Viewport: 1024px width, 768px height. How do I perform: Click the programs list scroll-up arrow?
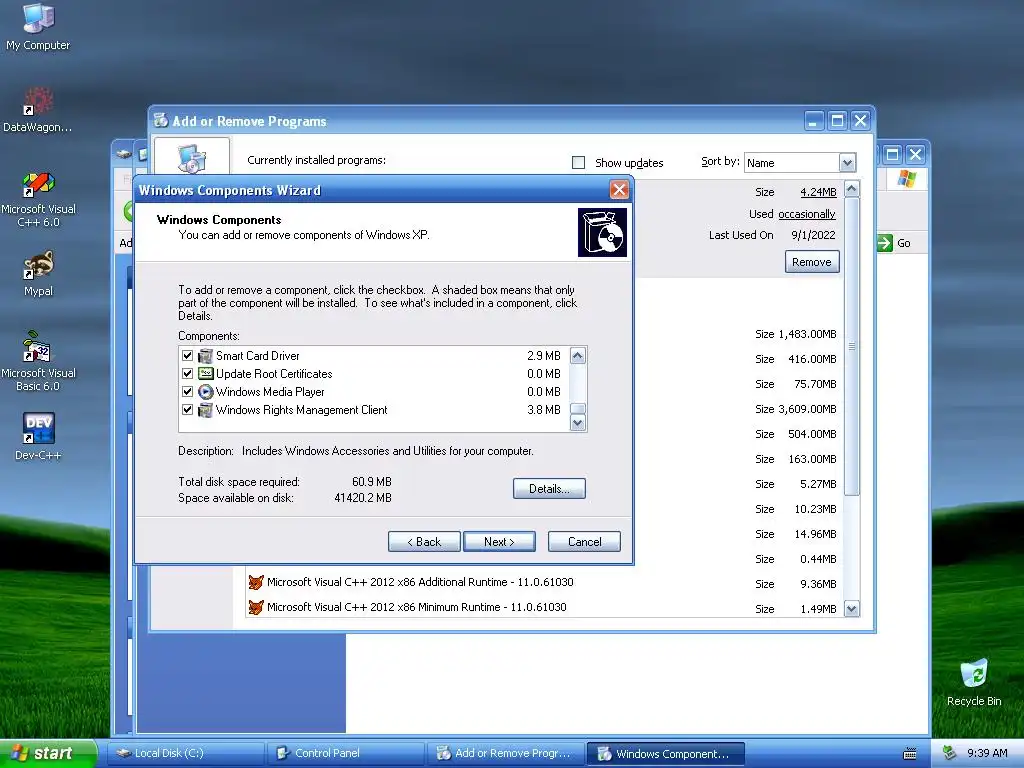852,189
